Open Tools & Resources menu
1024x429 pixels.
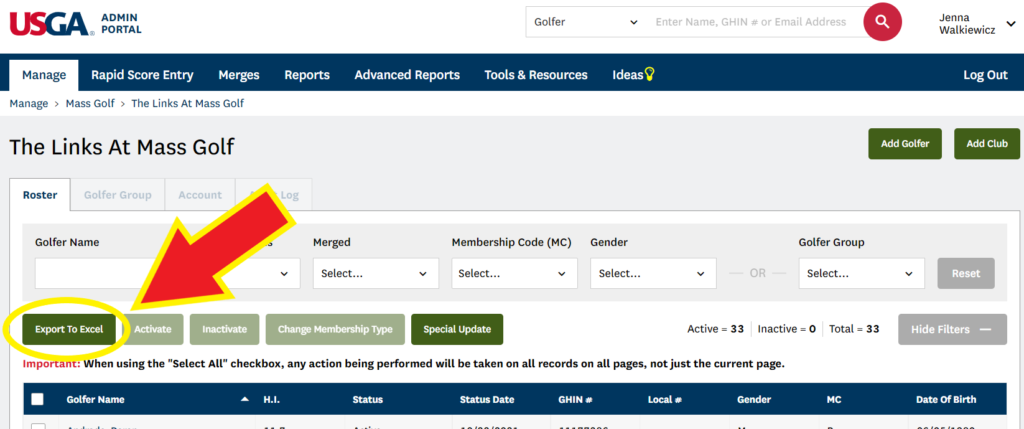tap(536, 75)
